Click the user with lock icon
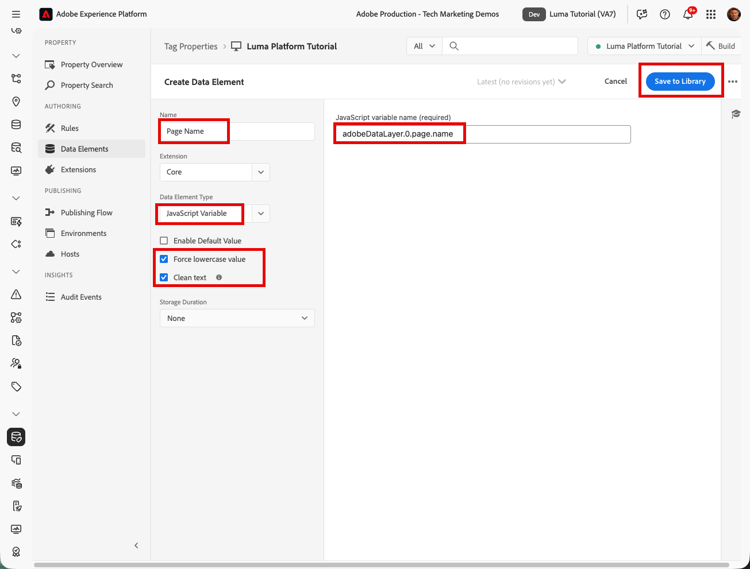 [16, 363]
